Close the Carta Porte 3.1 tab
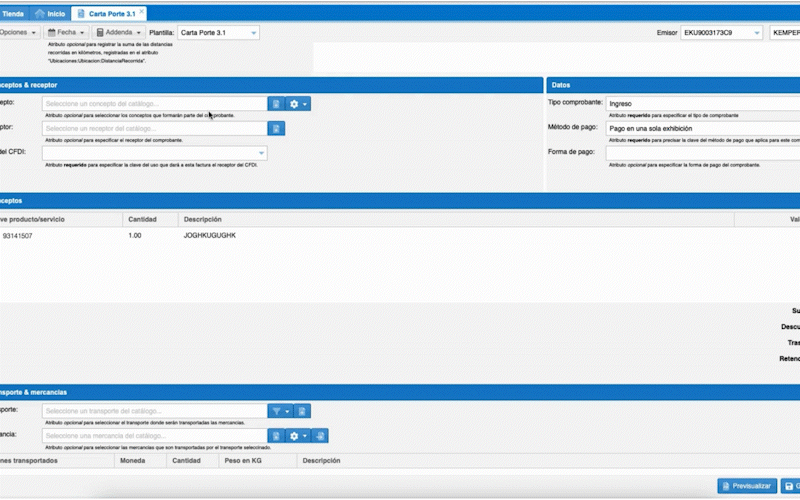 click(x=140, y=13)
